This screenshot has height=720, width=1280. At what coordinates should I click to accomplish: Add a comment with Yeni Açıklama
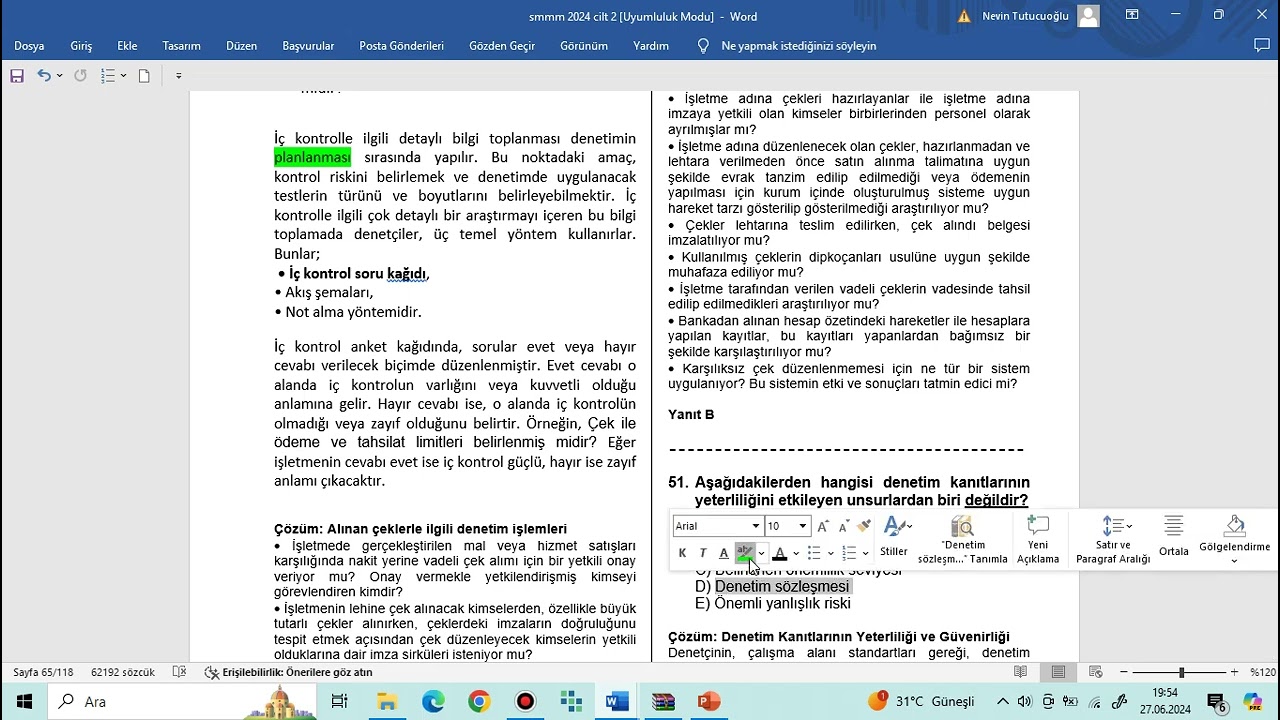click(1038, 540)
